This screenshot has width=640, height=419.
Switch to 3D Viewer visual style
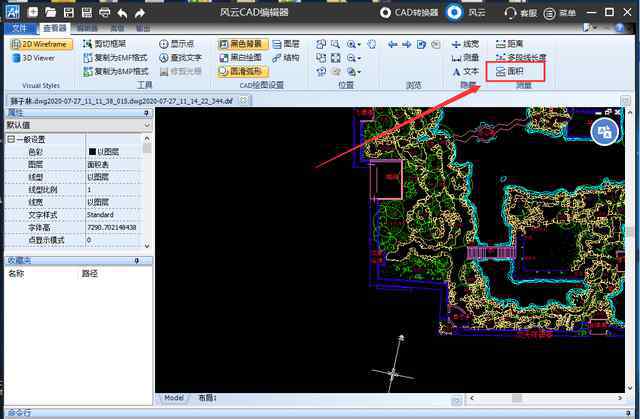[x=38, y=59]
